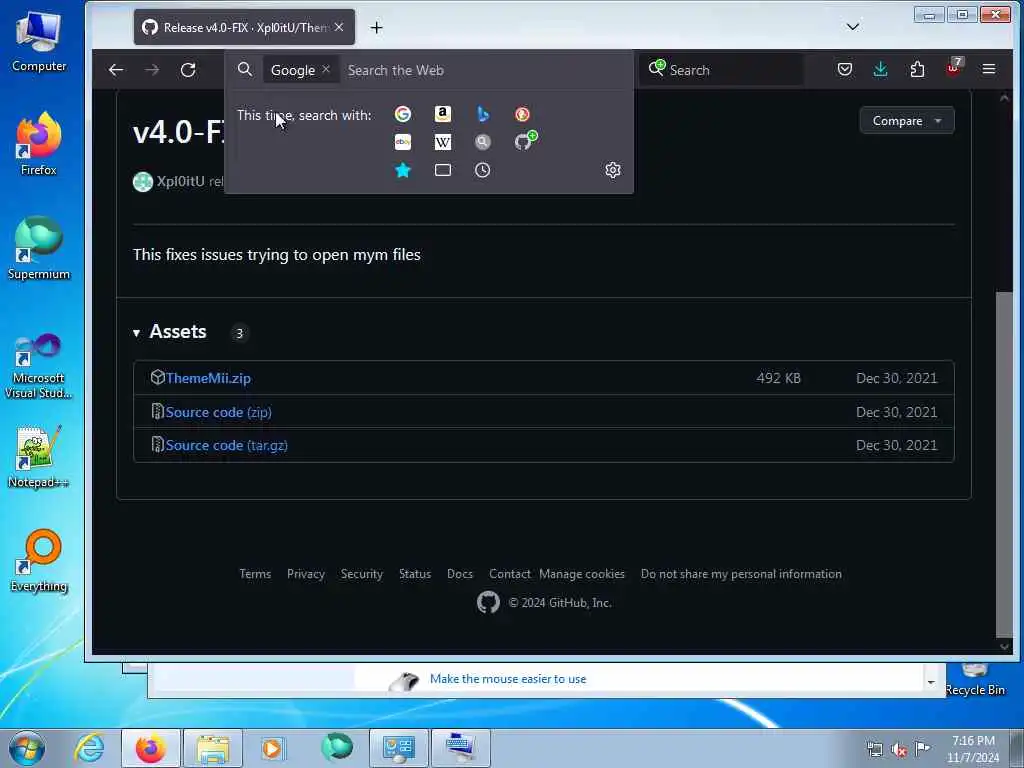This screenshot has height=768, width=1024.
Task: Open the Contact footer link
Action: coord(509,574)
